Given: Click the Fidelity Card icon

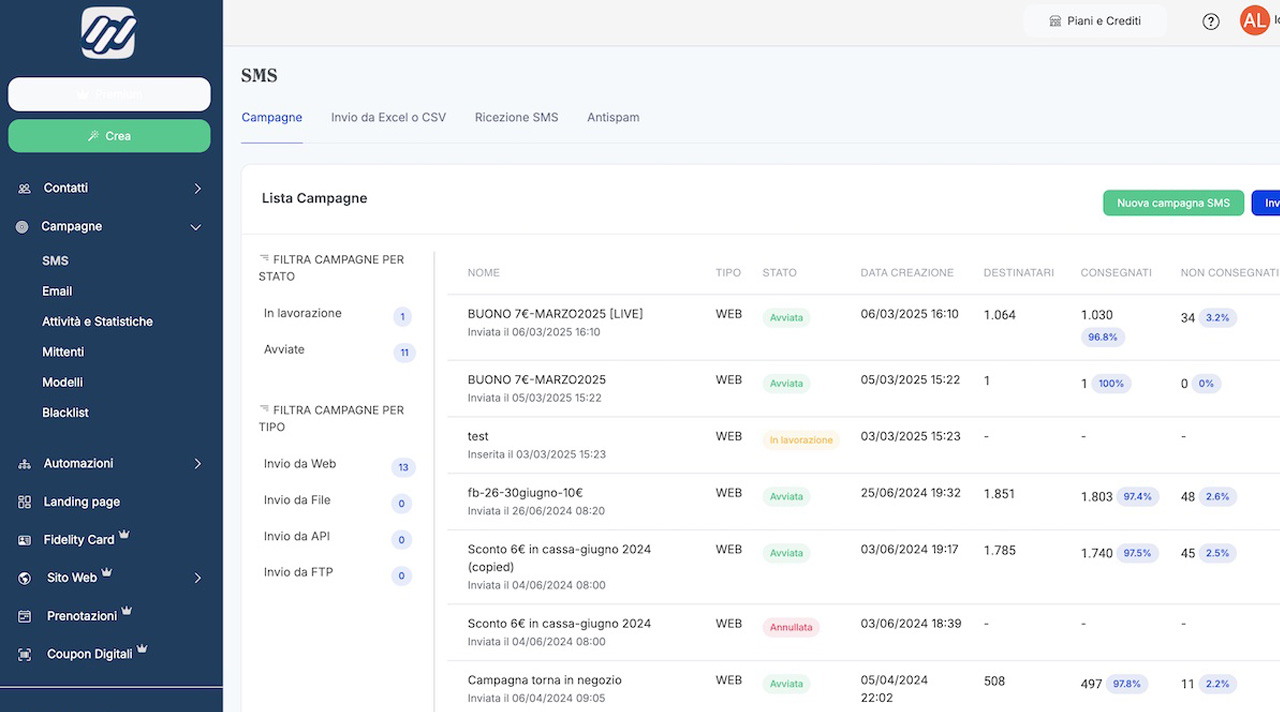Looking at the screenshot, I should [24, 540].
